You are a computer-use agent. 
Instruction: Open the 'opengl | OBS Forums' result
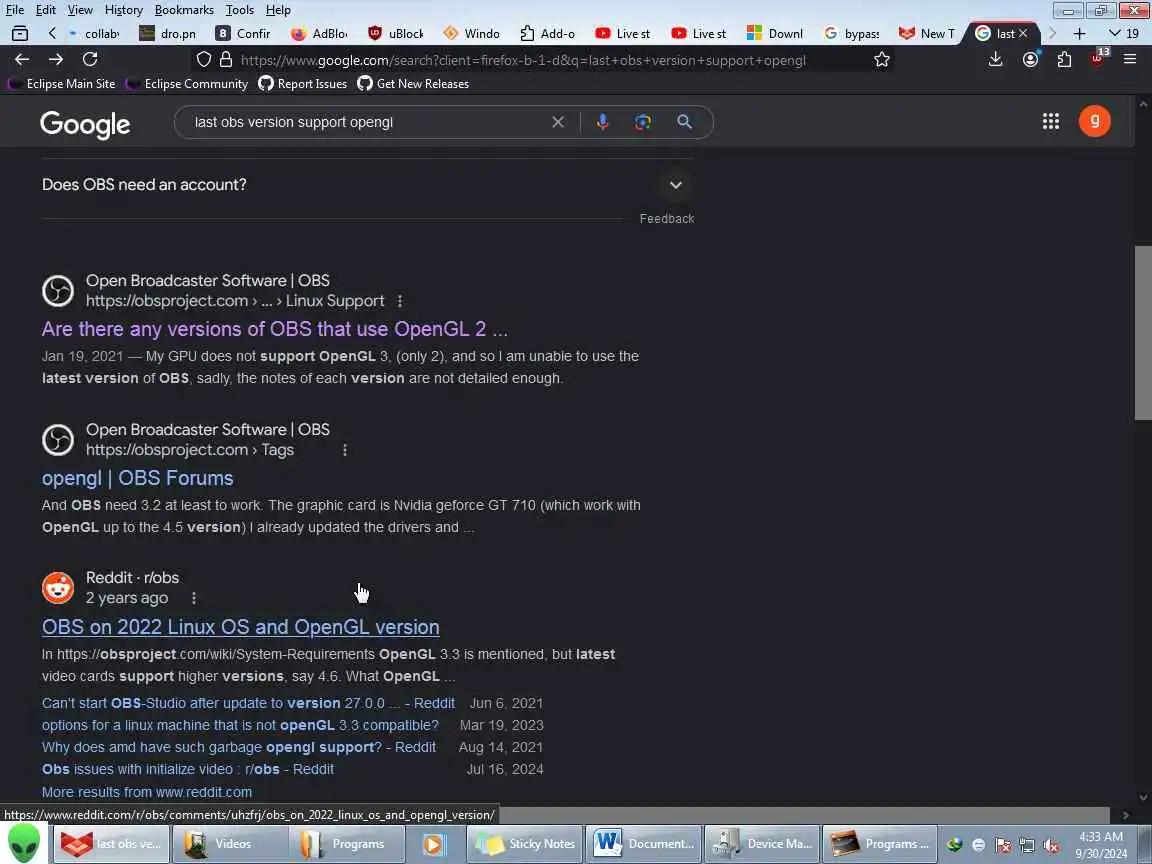(x=137, y=478)
